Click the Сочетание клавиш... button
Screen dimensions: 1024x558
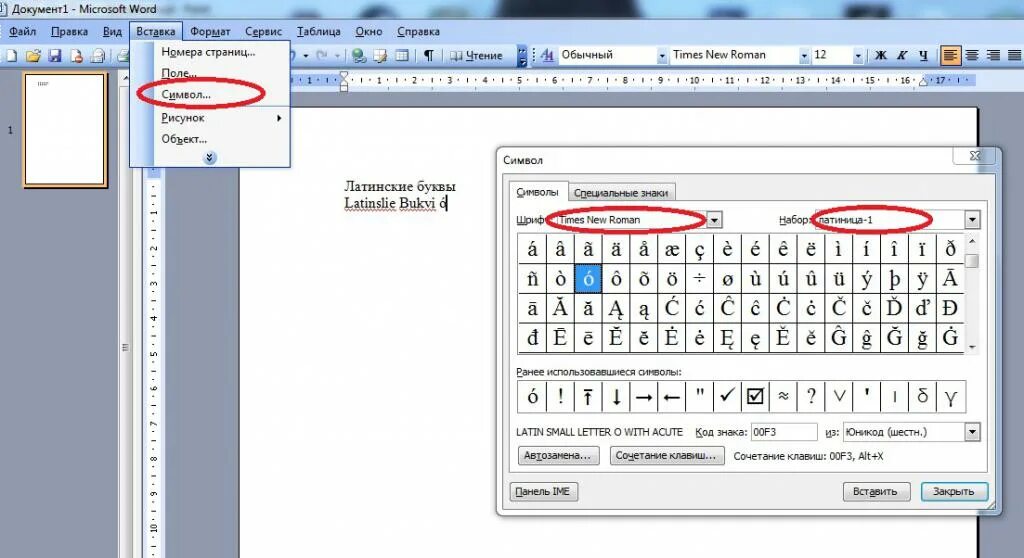coord(665,455)
